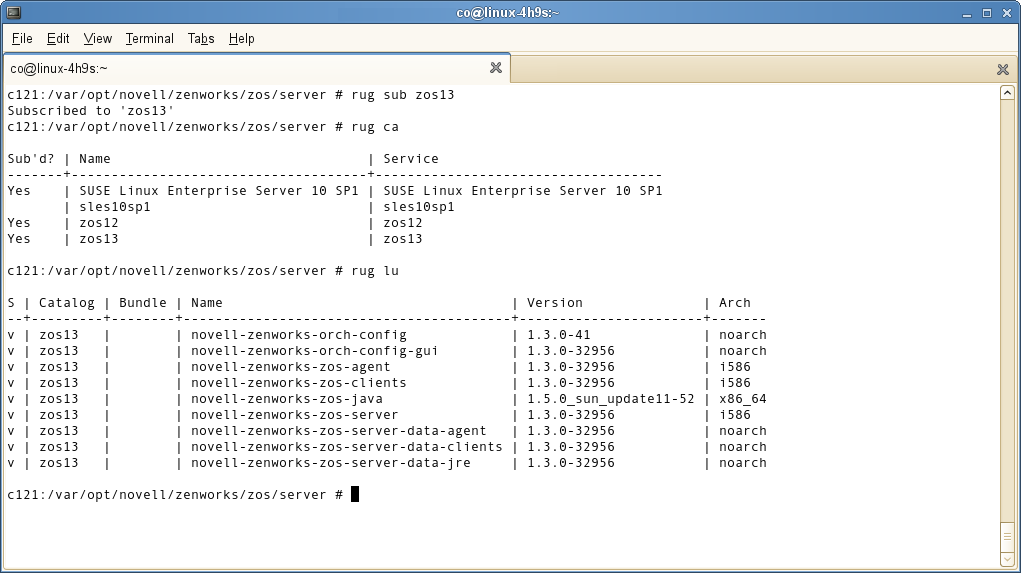Click 'novell-zenworks-zos-java' package name
The width and height of the screenshot is (1021, 573).
[x=287, y=398]
